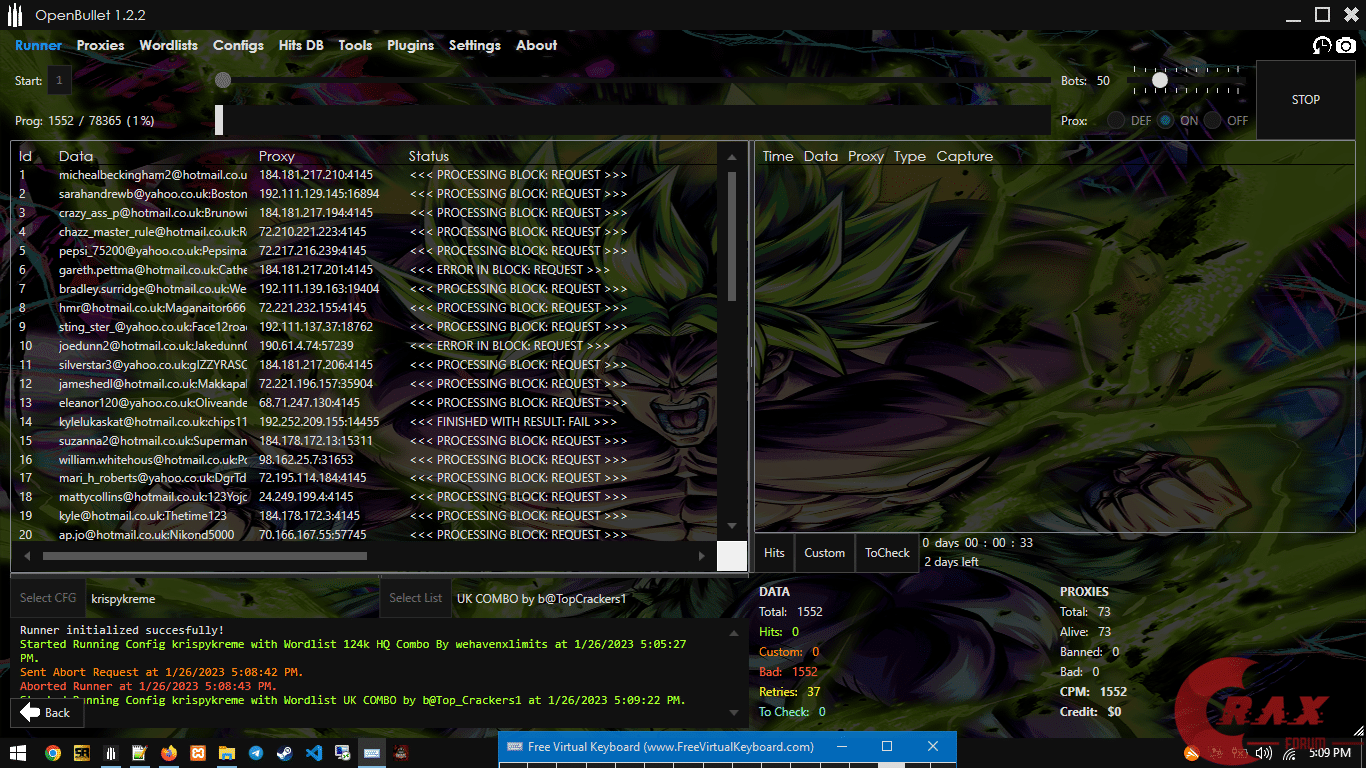
Task: Open the Configs tab
Action: coord(238,45)
